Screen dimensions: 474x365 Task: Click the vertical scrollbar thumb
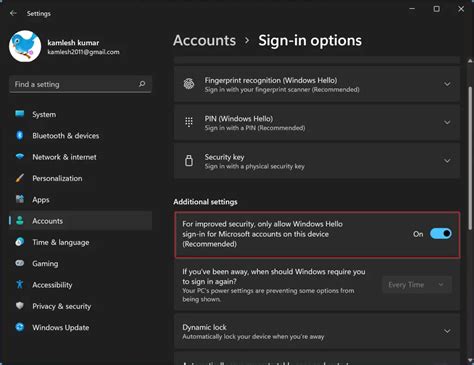(x=470, y=157)
